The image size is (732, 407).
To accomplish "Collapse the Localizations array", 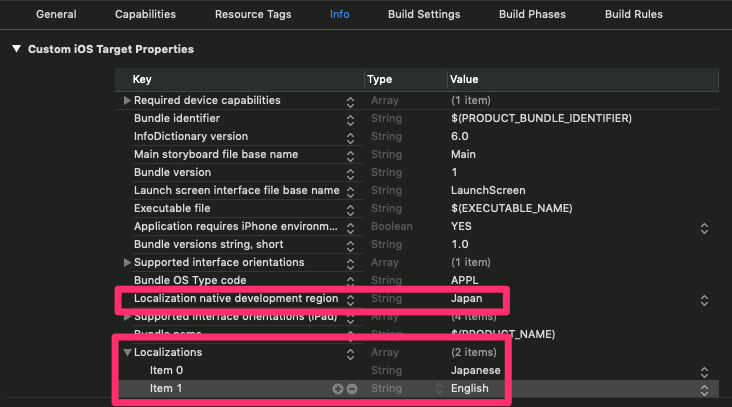I will [127, 353].
